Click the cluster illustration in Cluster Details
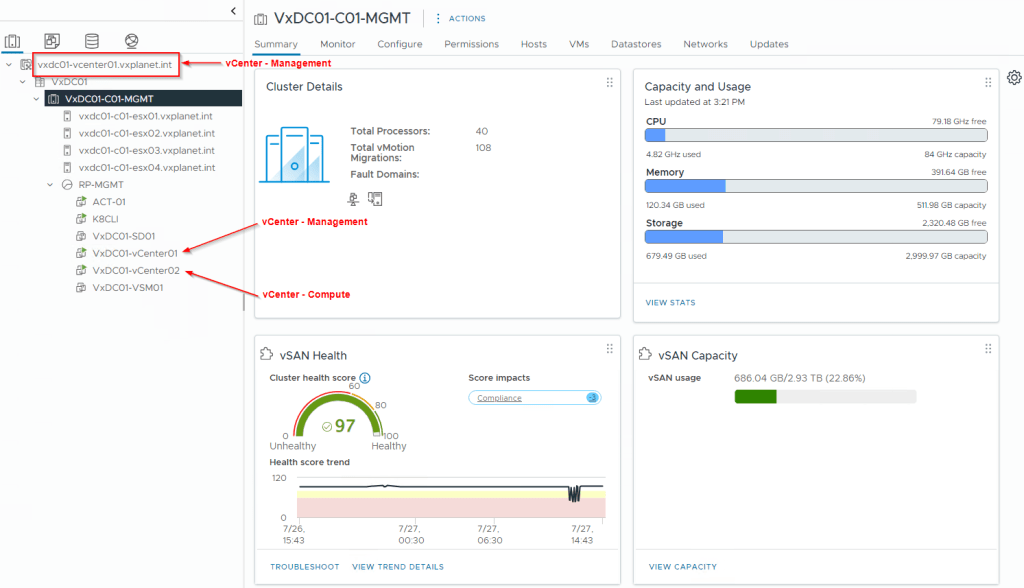The image size is (1024, 588). pos(295,155)
